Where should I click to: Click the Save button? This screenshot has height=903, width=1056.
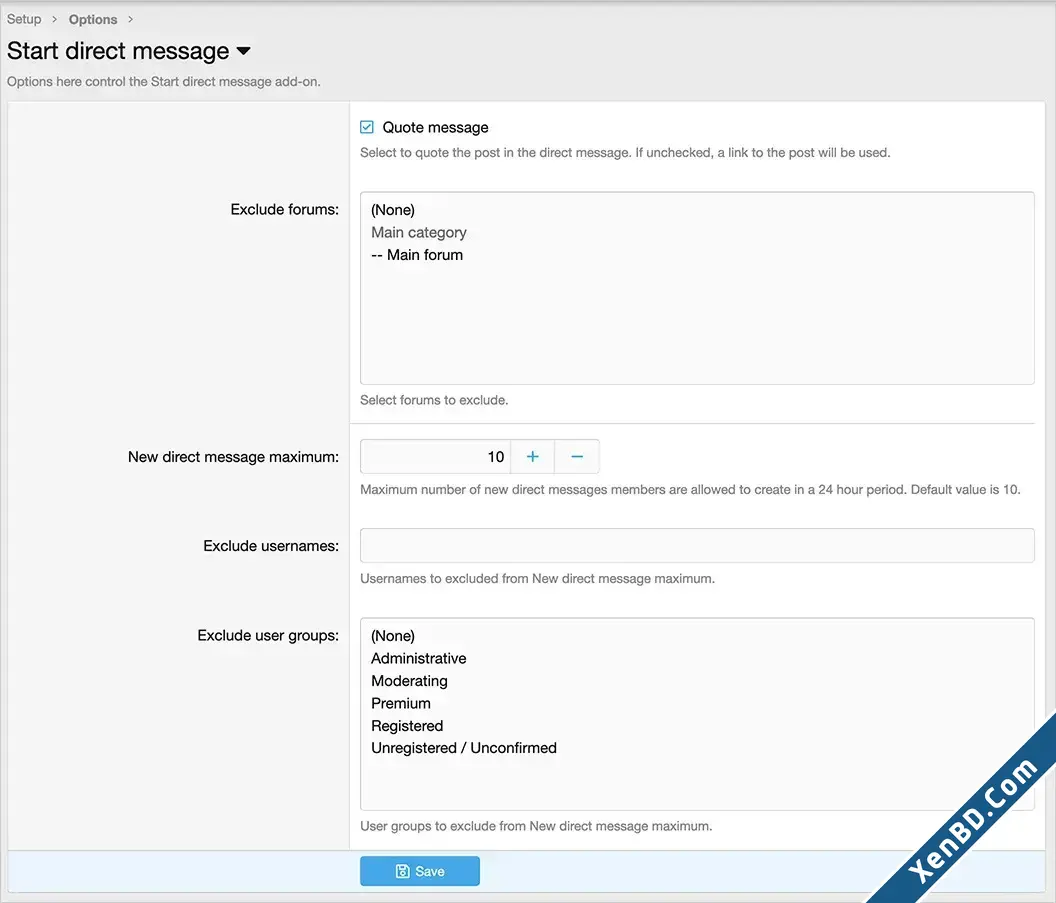point(420,871)
